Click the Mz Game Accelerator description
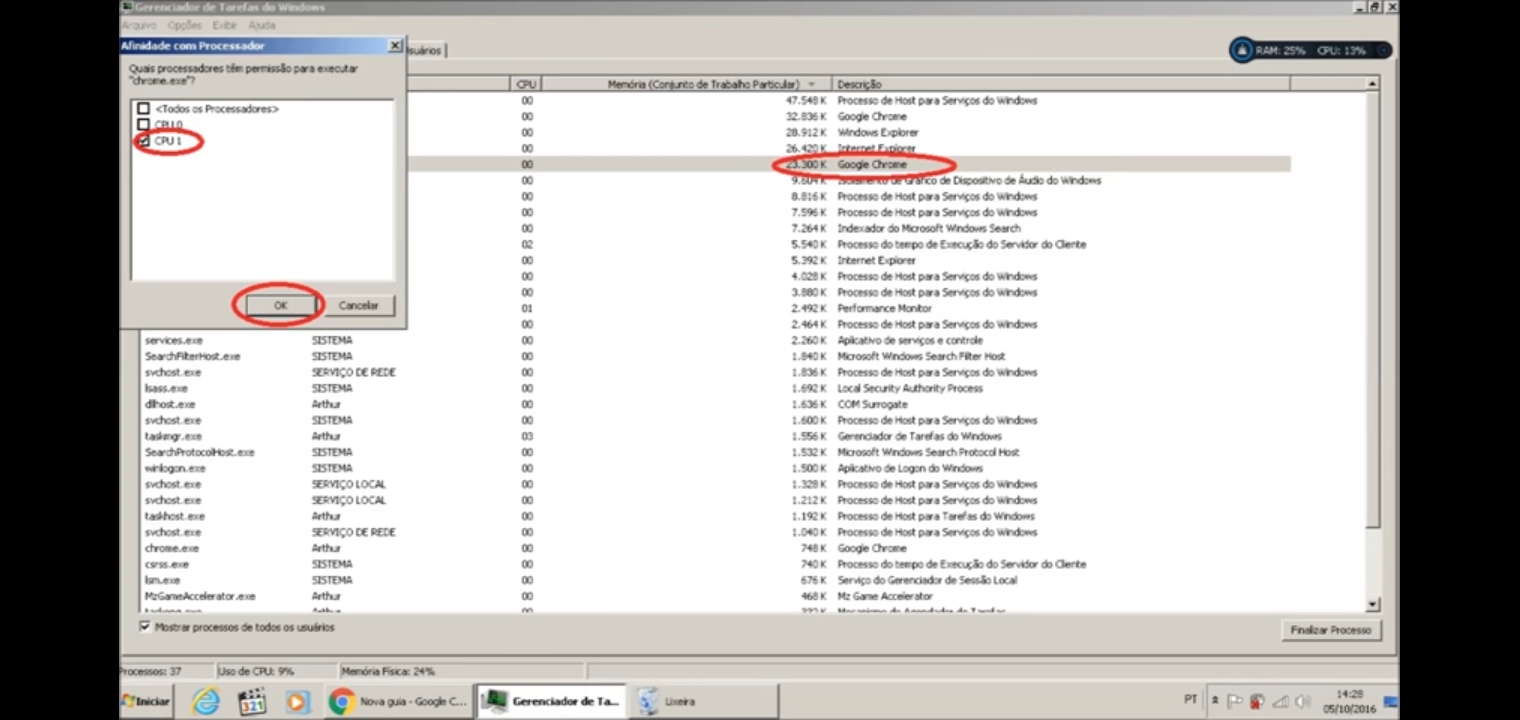 [885, 596]
